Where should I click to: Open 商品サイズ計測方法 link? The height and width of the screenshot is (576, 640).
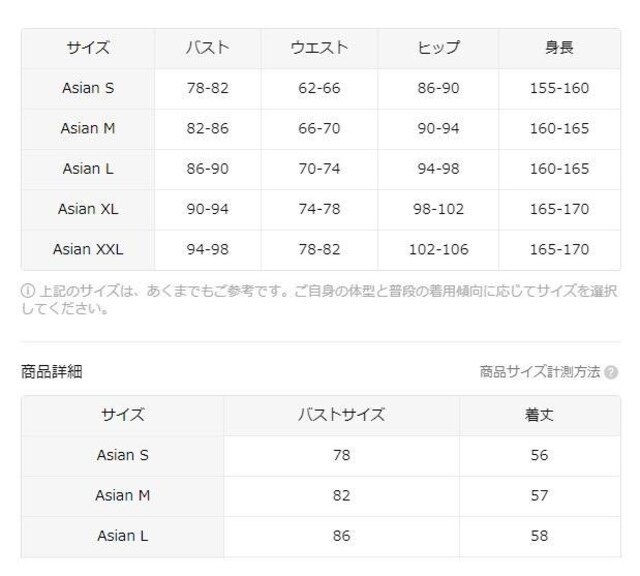click(x=540, y=372)
